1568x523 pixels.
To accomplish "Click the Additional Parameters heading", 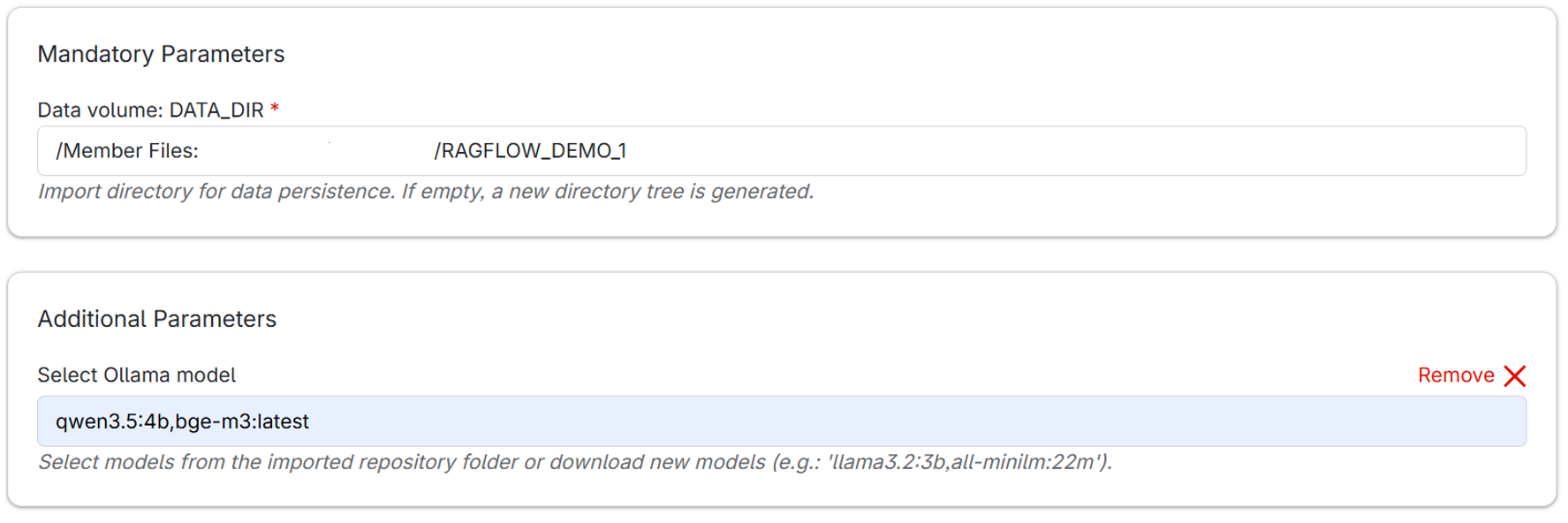I will tap(156, 319).
